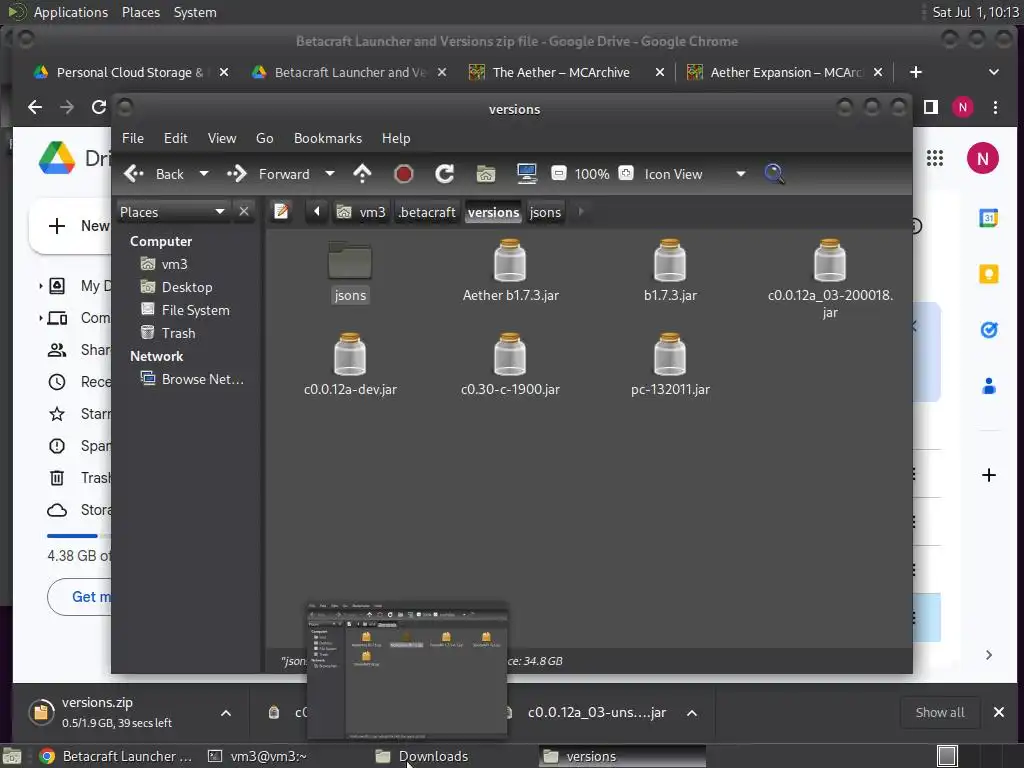This screenshot has width=1024, height=768.
Task: Open Icon View mode dropdown
Action: pos(695,174)
